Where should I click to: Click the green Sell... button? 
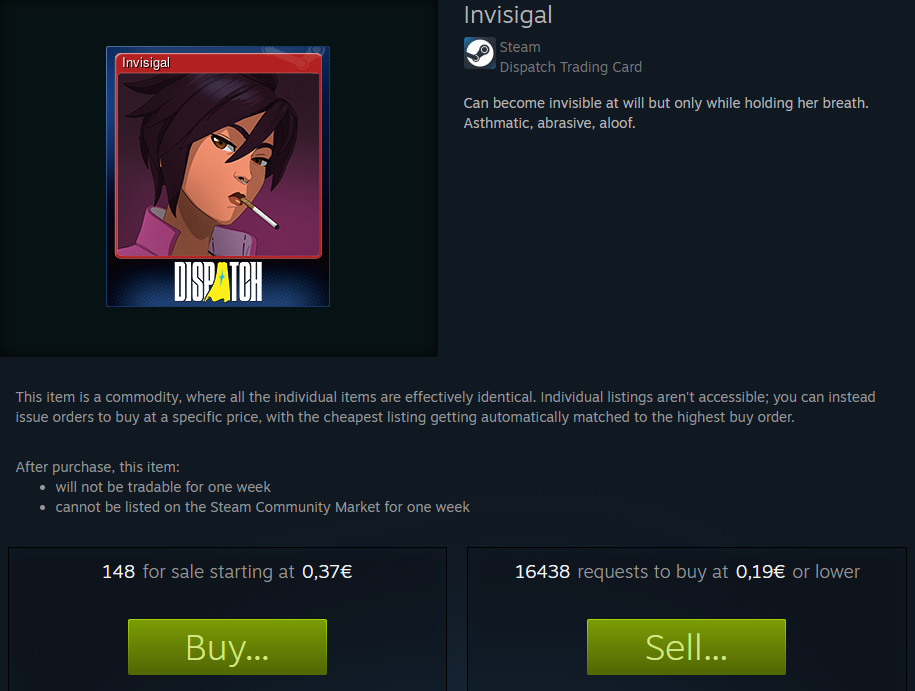pyautogui.click(x=686, y=647)
